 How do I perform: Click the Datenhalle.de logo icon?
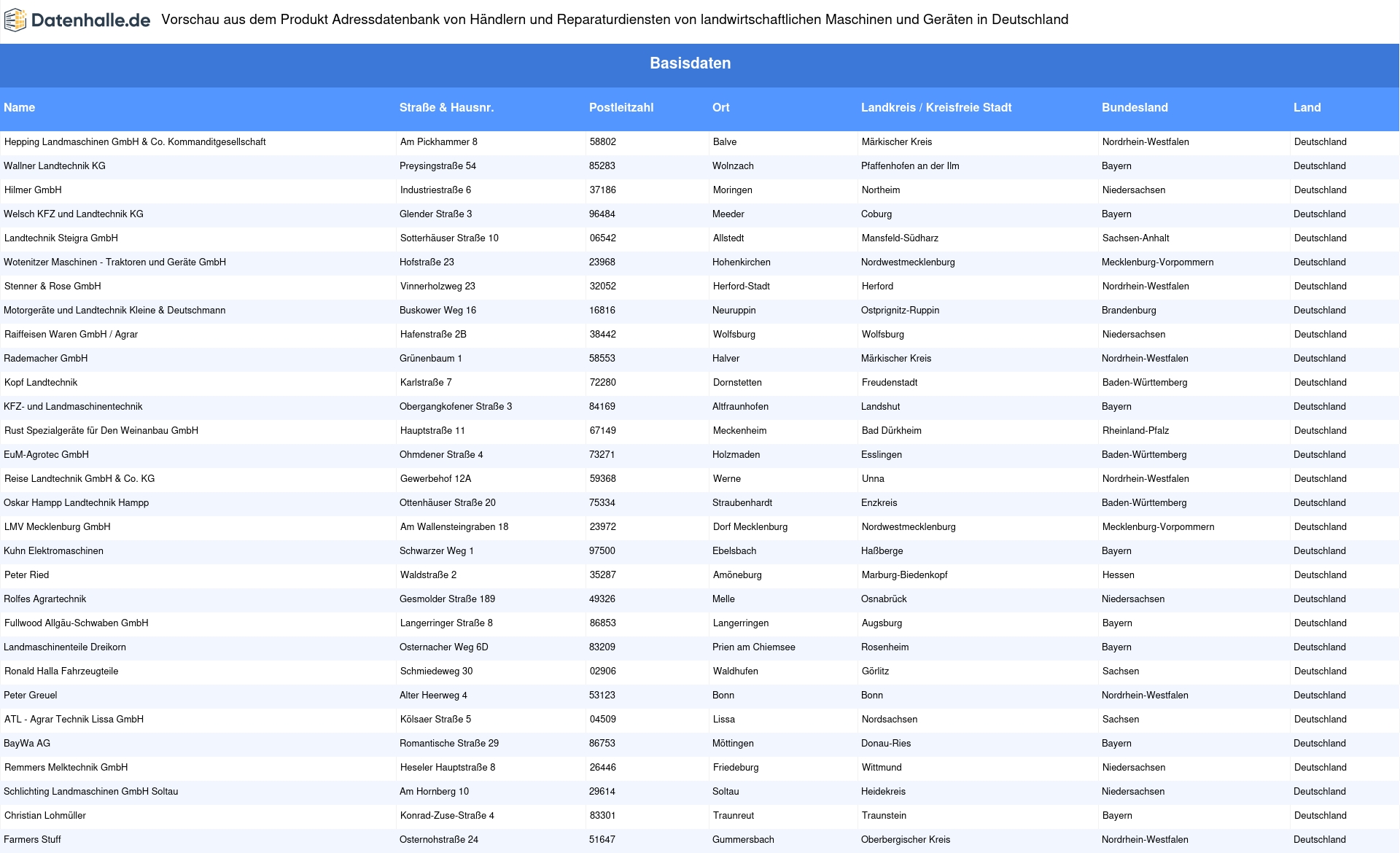[15, 20]
